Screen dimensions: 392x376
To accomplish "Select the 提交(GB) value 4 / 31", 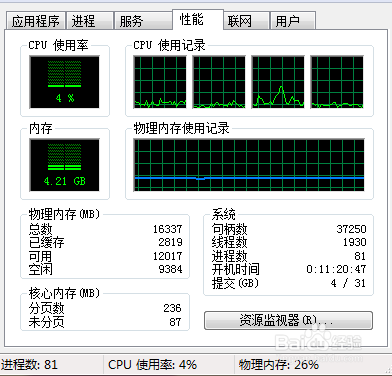I will pos(348,283).
